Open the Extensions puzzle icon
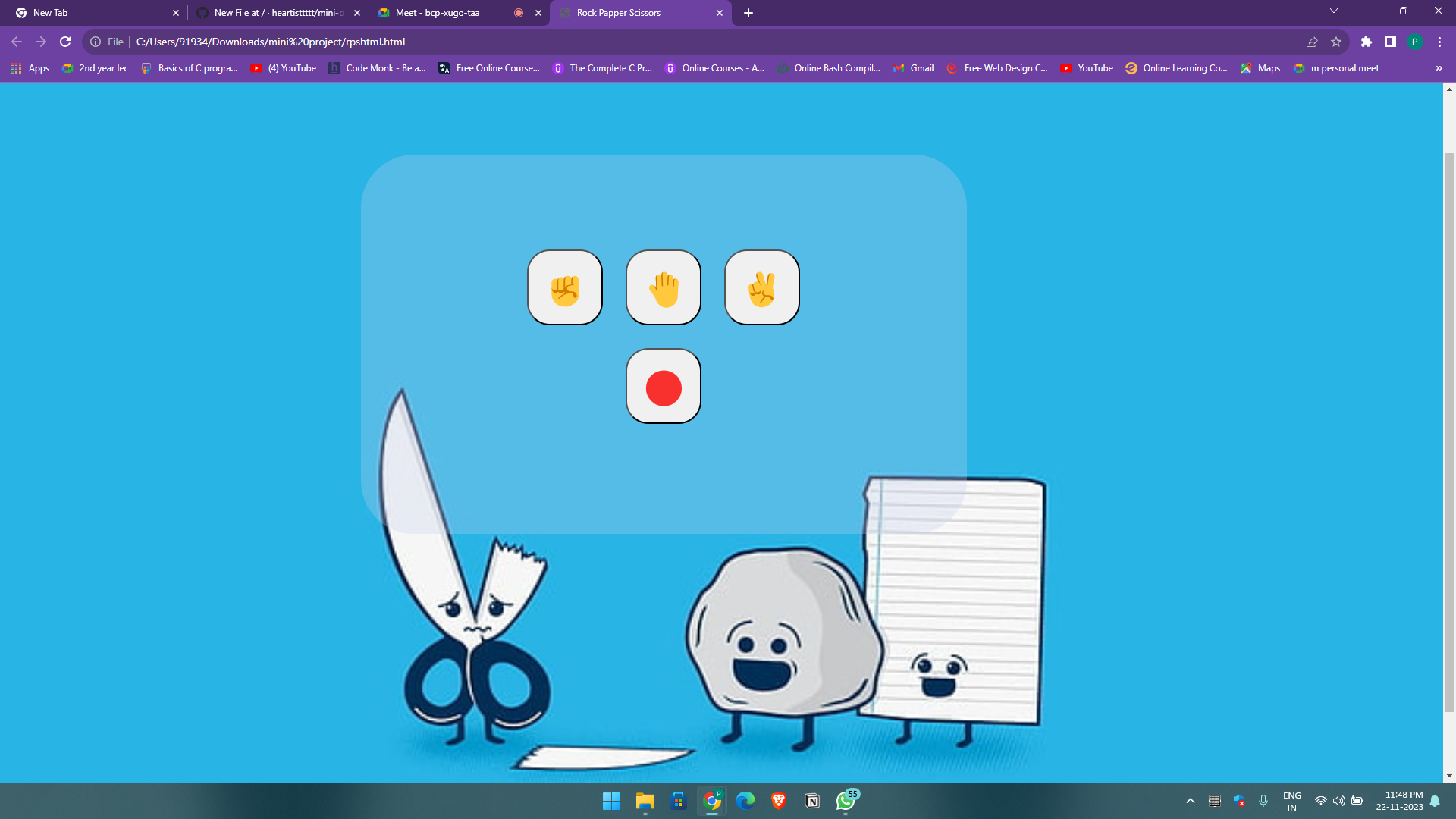This screenshot has height=819, width=1456. 1367,42
